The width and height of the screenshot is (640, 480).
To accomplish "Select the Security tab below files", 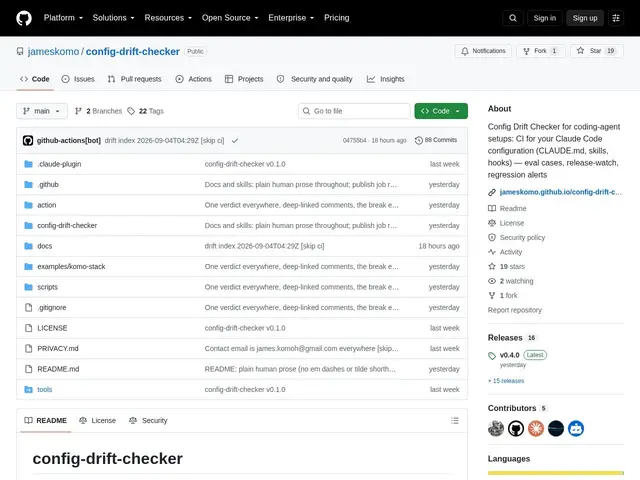I will coord(148,420).
